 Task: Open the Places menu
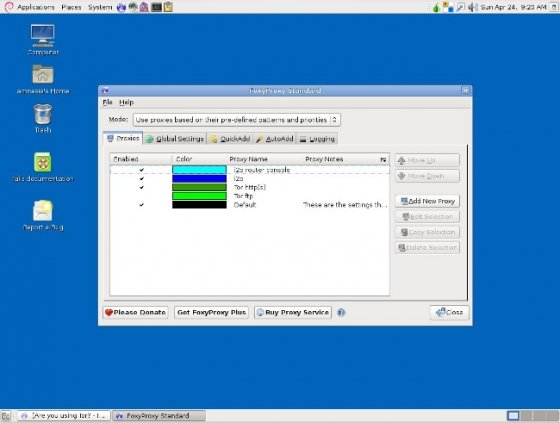coord(71,7)
